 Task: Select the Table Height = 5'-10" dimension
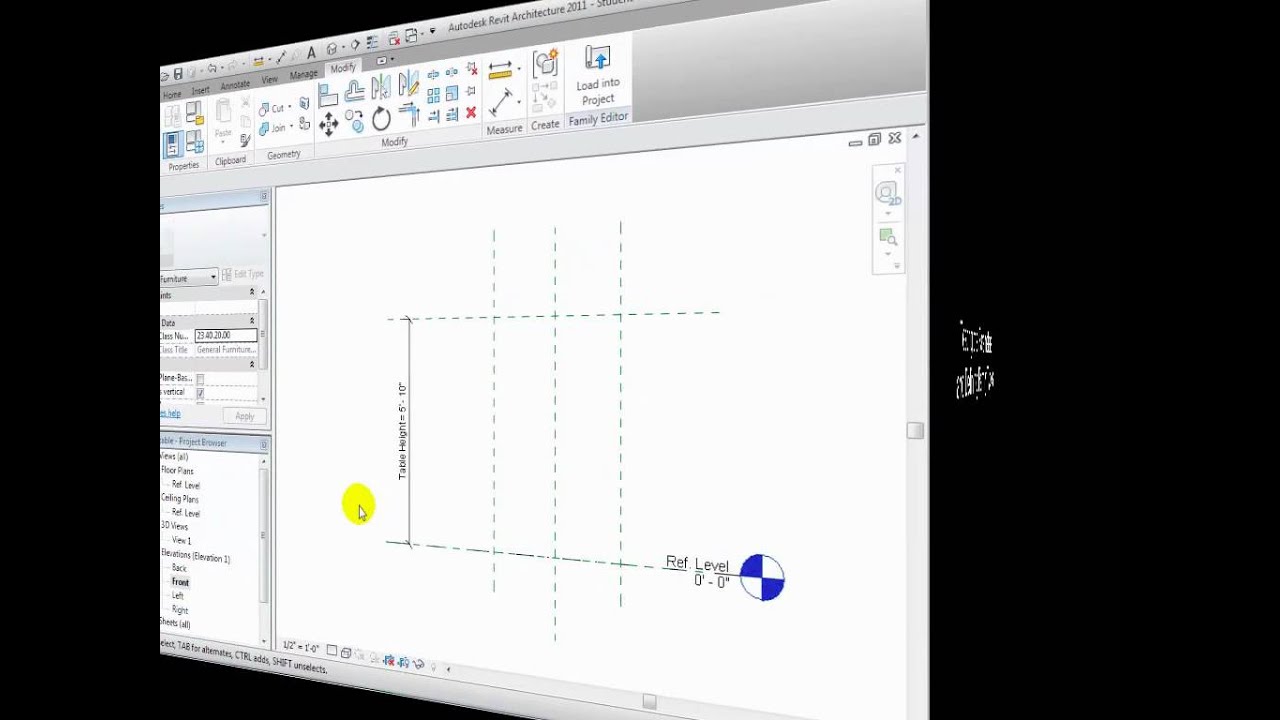pos(402,430)
